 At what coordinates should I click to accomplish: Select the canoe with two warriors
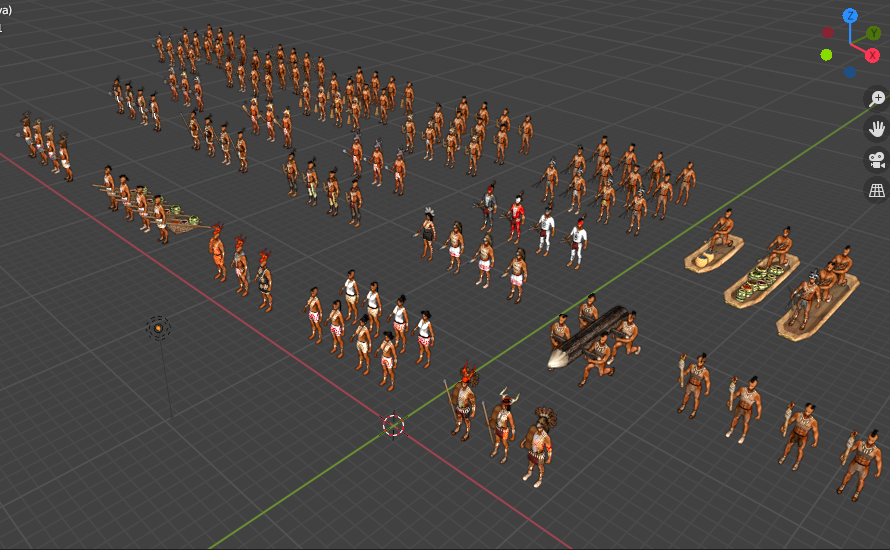pos(818,308)
